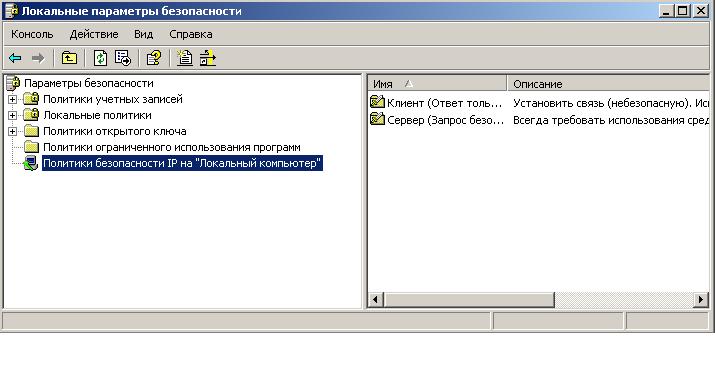Select the Клиент (Ответ толь... policy

point(444,103)
